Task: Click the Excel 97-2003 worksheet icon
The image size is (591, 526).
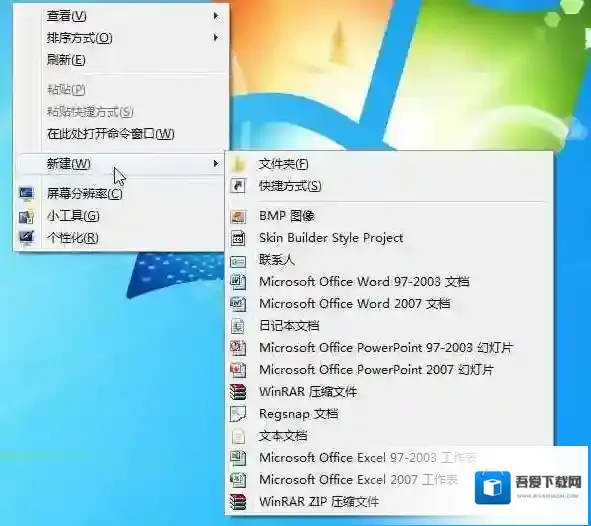Action: pos(238,458)
